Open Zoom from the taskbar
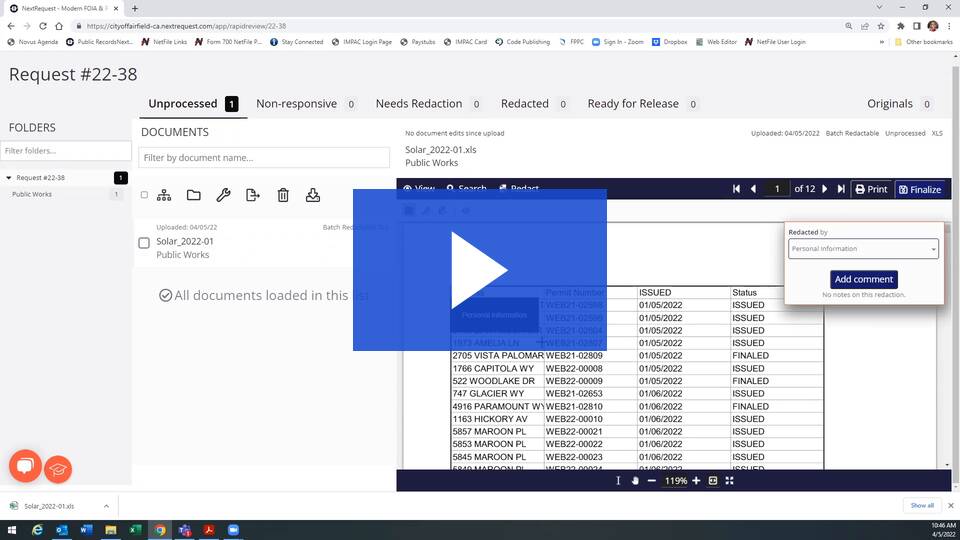 [233, 530]
